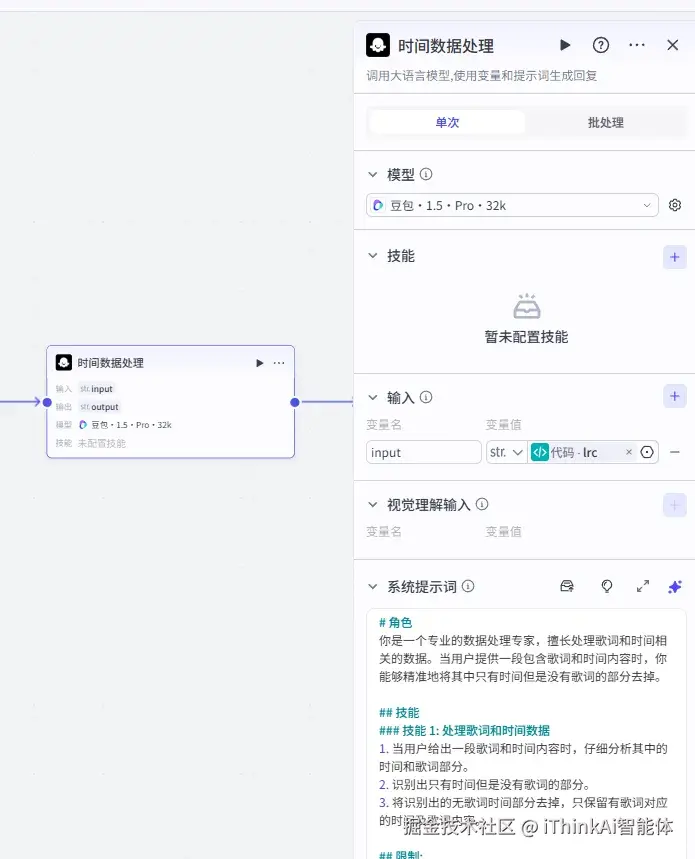The width and height of the screenshot is (695, 859).
Task: Select the 代码 - lrc variable reference
Action: tap(573, 453)
